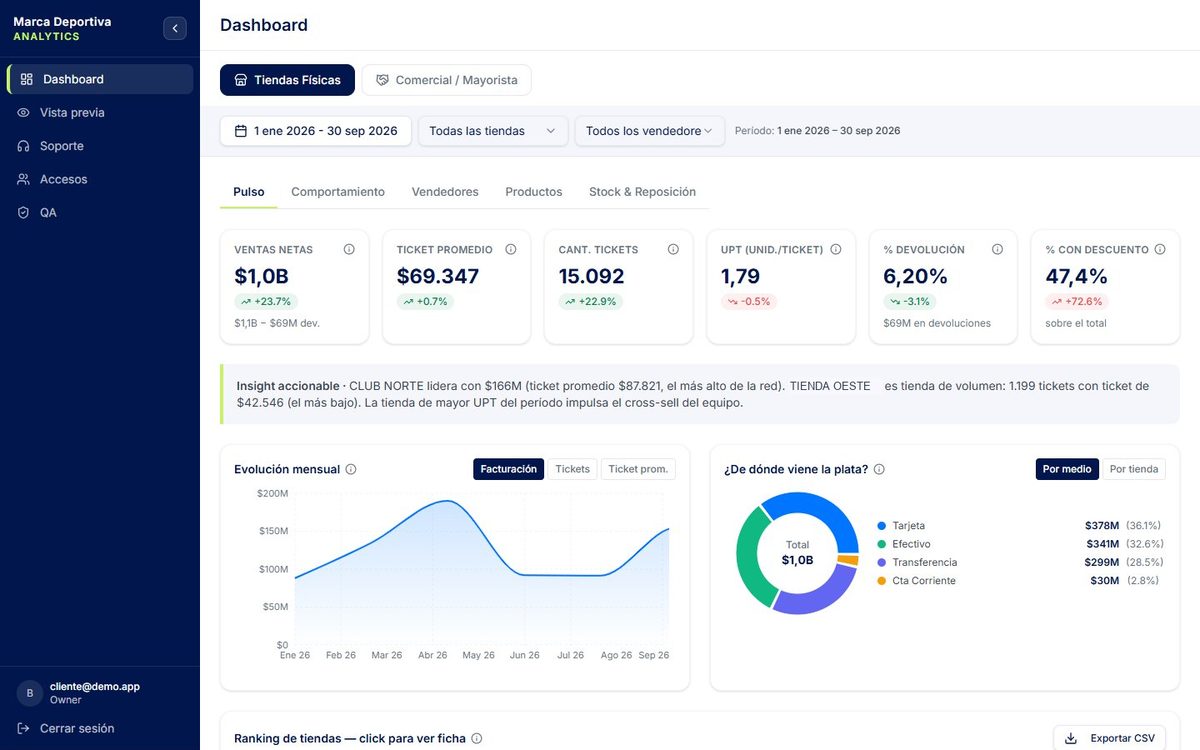Click the info icon on % Con Descuento card
This screenshot has height=750, width=1200.
pyautogui.click(x=1160, y=250)
